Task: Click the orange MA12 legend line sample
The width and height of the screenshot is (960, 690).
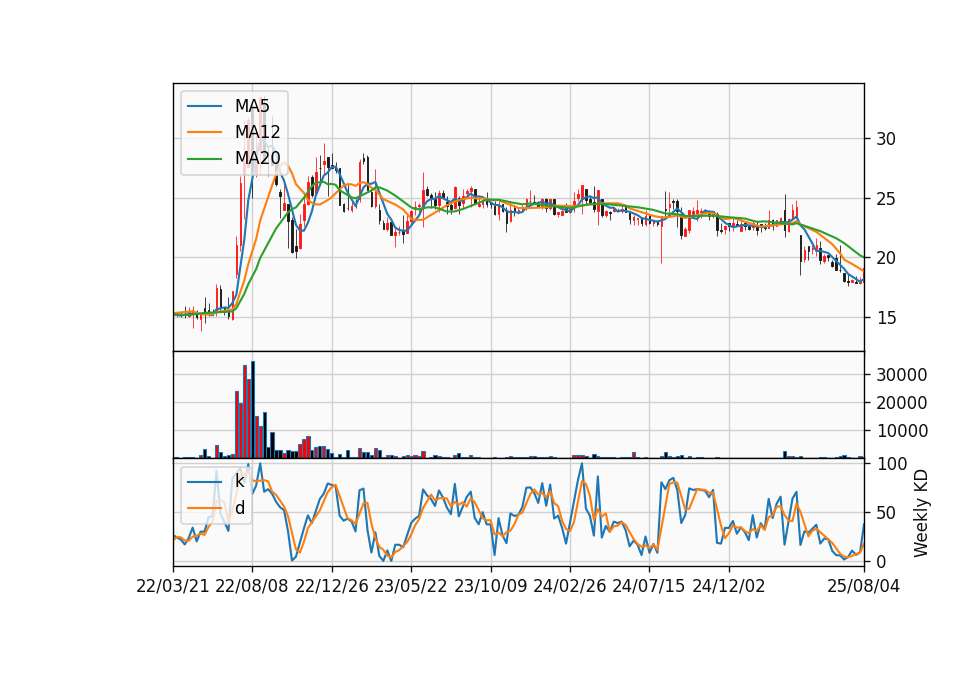Action: pos(204,132)
